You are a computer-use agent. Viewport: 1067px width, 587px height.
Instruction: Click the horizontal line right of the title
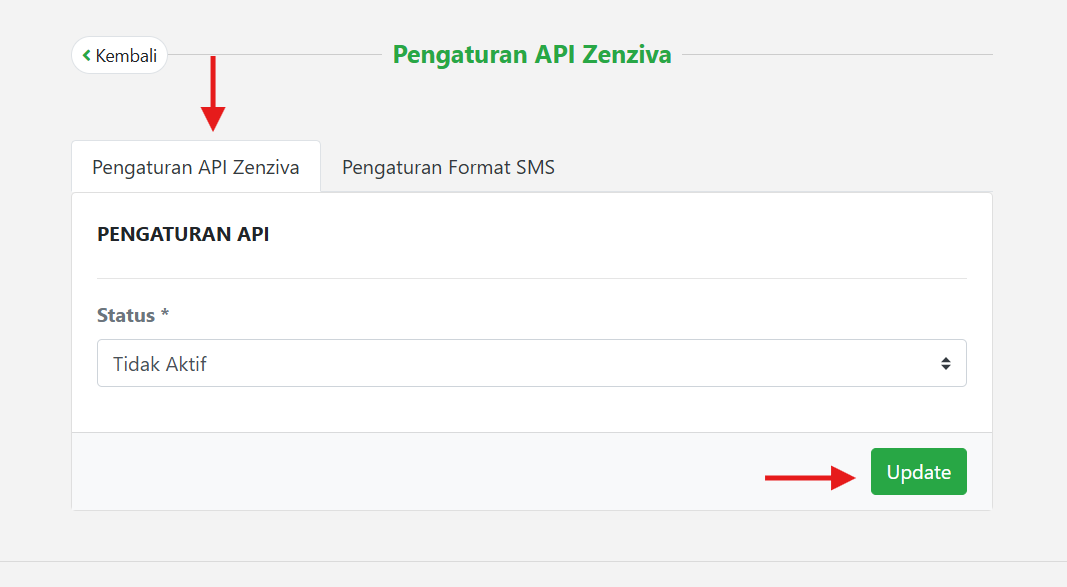point(837,54)
